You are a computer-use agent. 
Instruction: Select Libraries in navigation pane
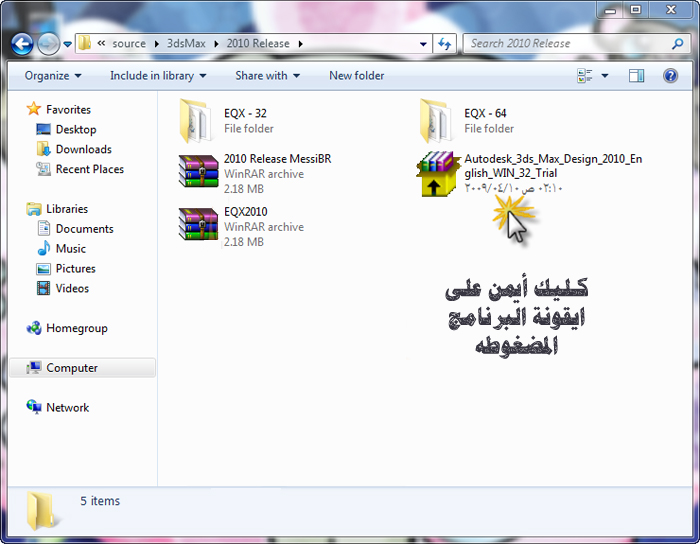tap(67, 209)
